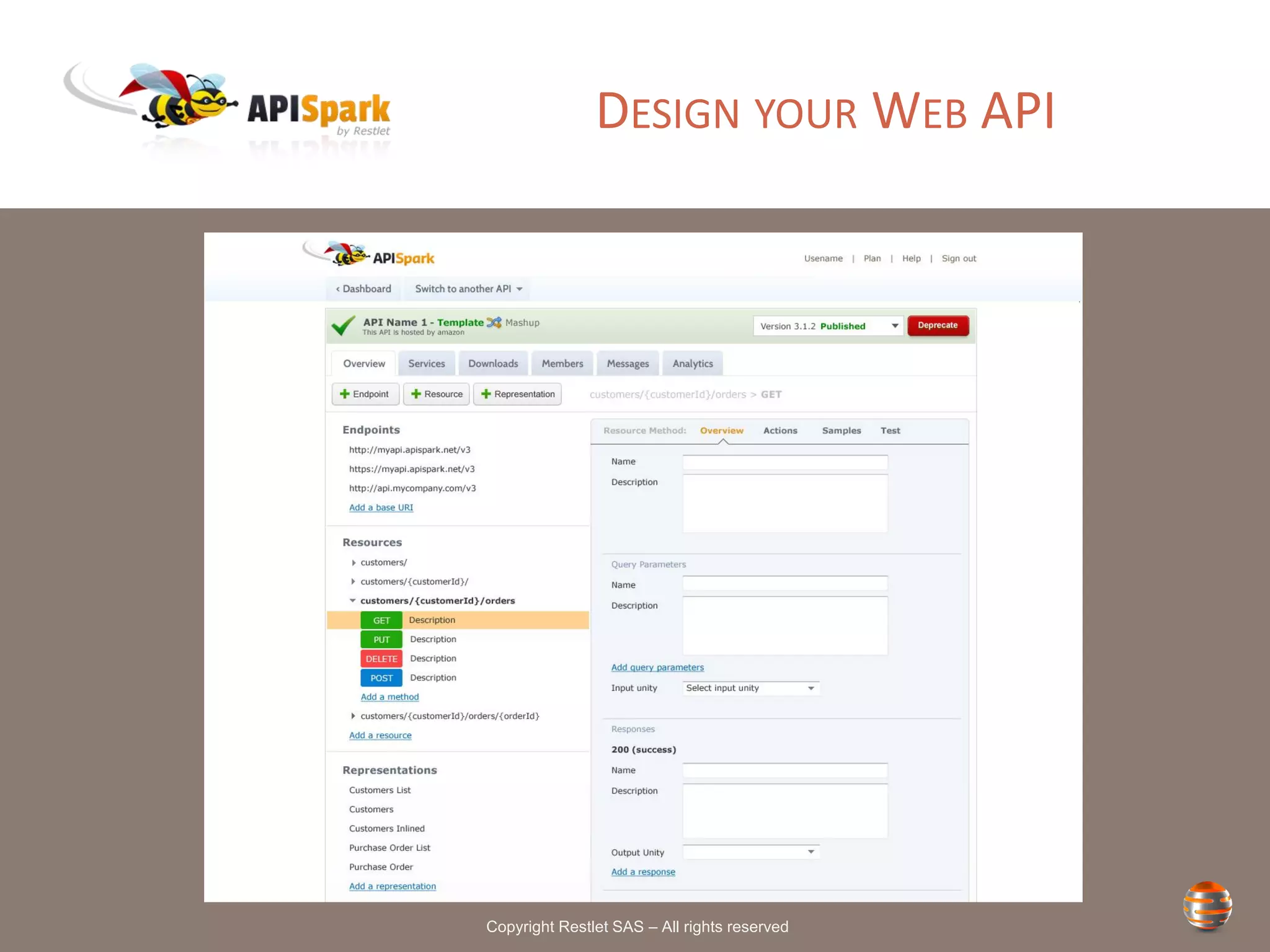Screen dimensions: 1270x952
Task: Focus the Query Parameters Description textarea
Action: click(785, 625)
